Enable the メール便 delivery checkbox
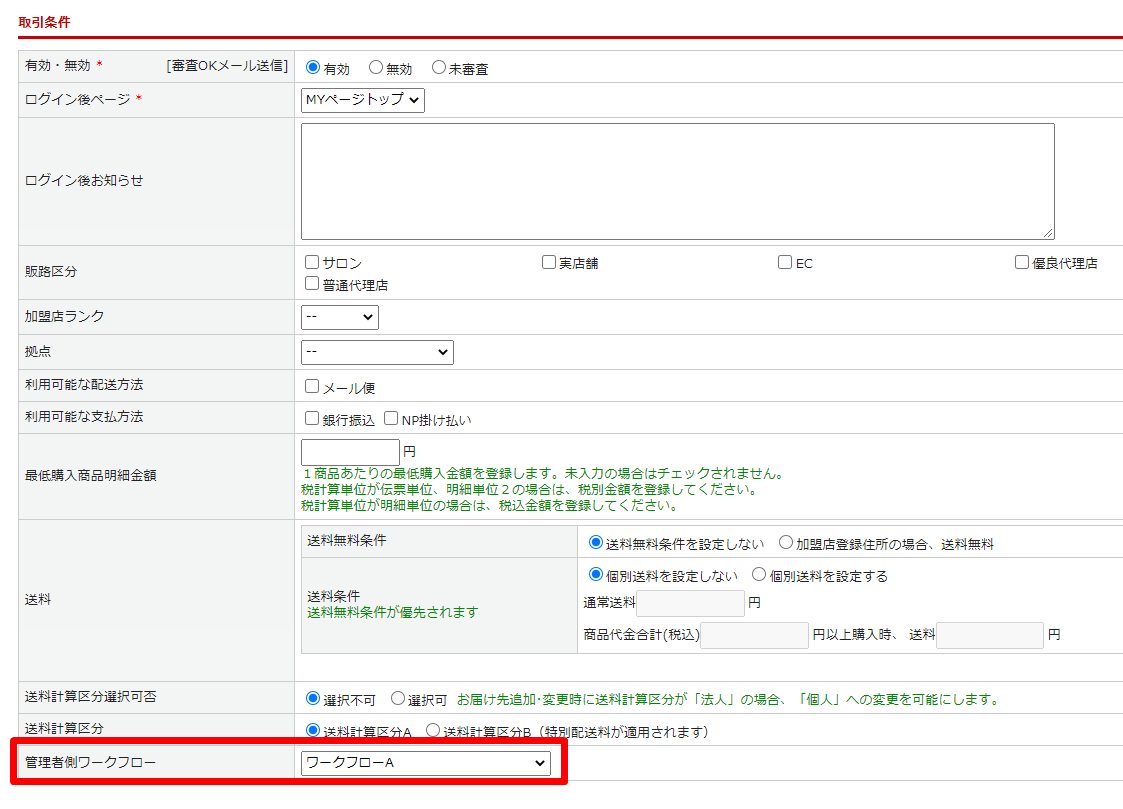 click(312, 386)
